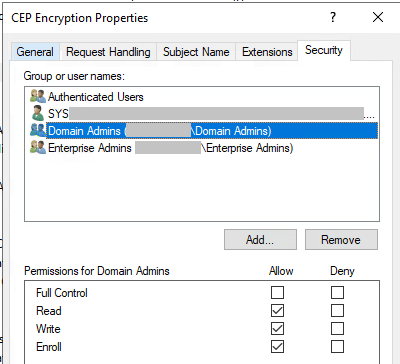The height and width of the screenshot is (364, 400).
Task: Check Deny for Write permission
Action: pyautogui.click(x=337, y=329)
